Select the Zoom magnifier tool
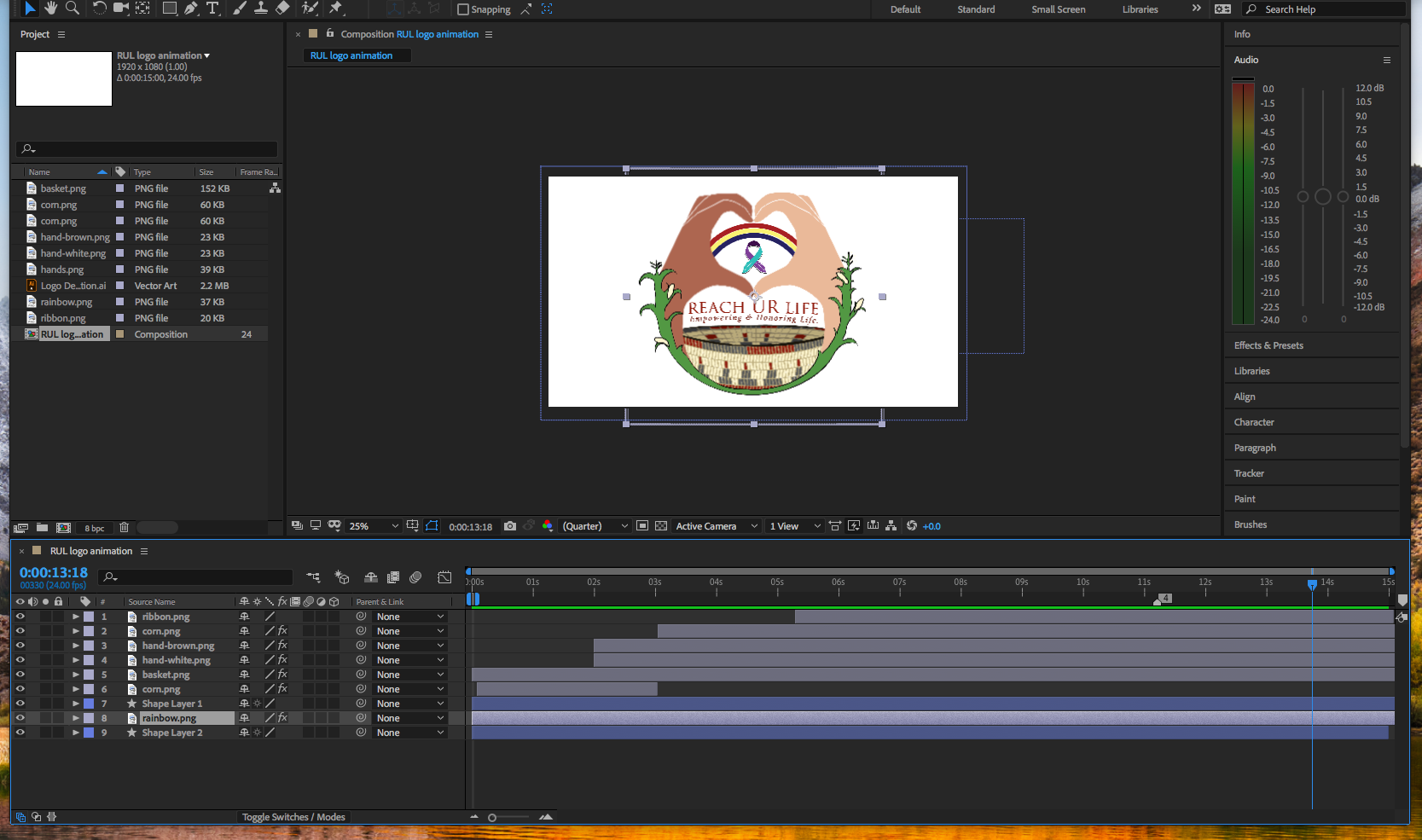 click(x=73, y=9)
